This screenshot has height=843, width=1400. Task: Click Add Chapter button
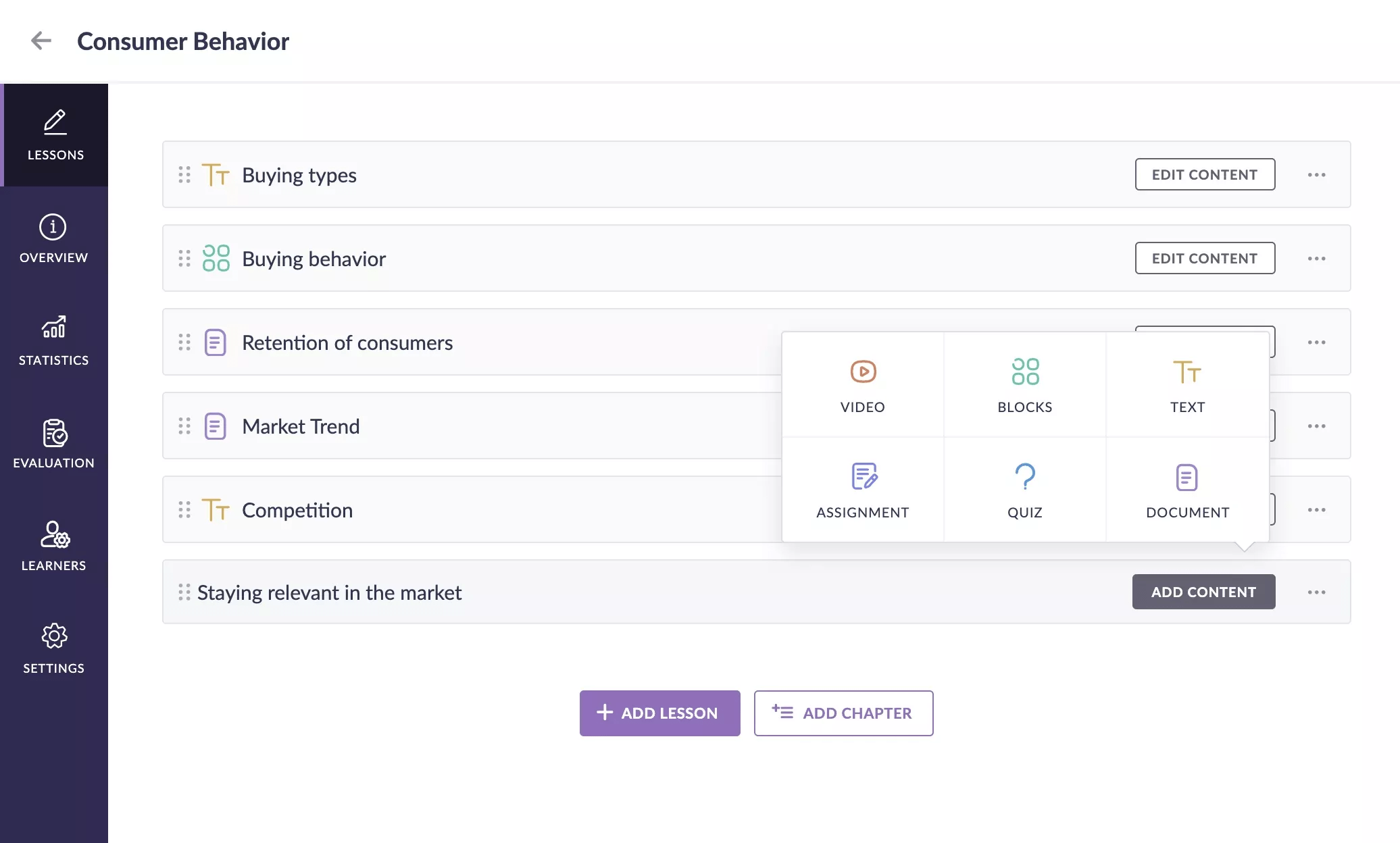[x=844, y=712]
